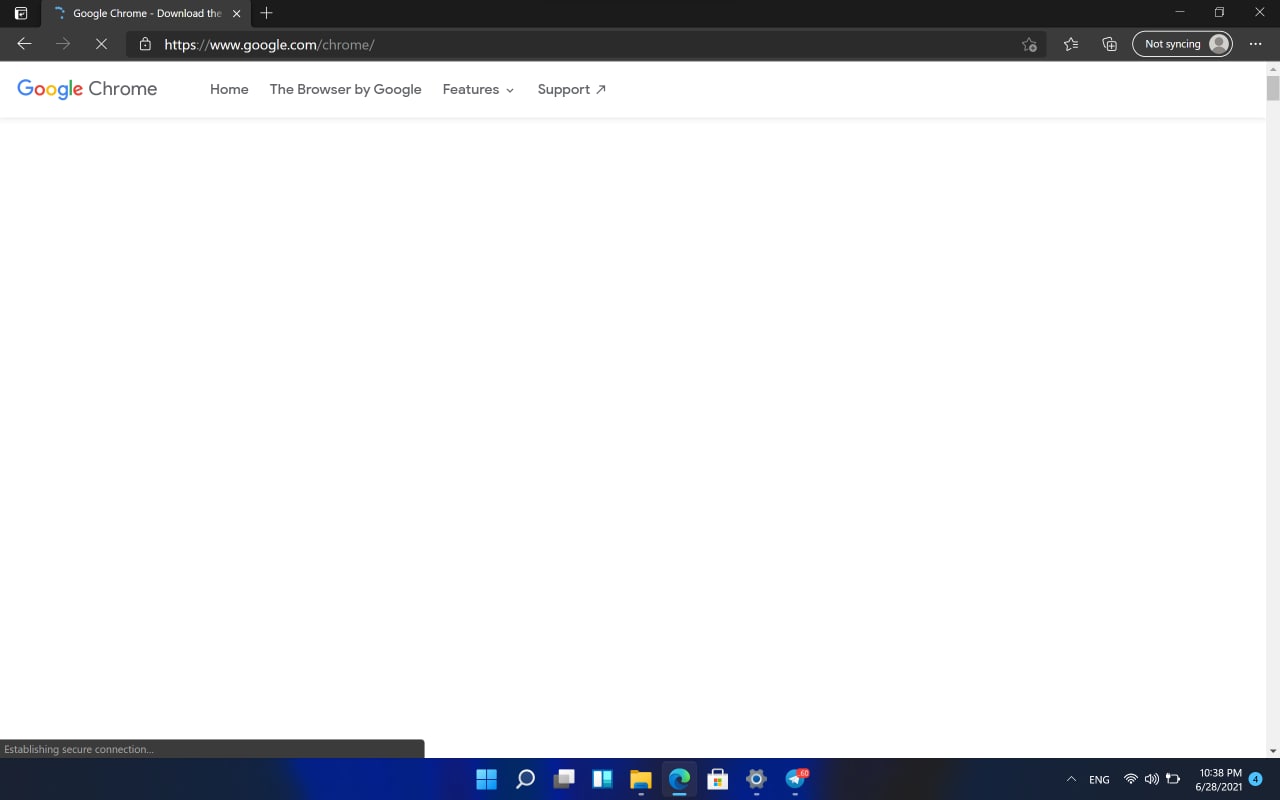Click the page scrollbar thumb
This screenshot has width=1280, height=800.
pos(1273,88)
